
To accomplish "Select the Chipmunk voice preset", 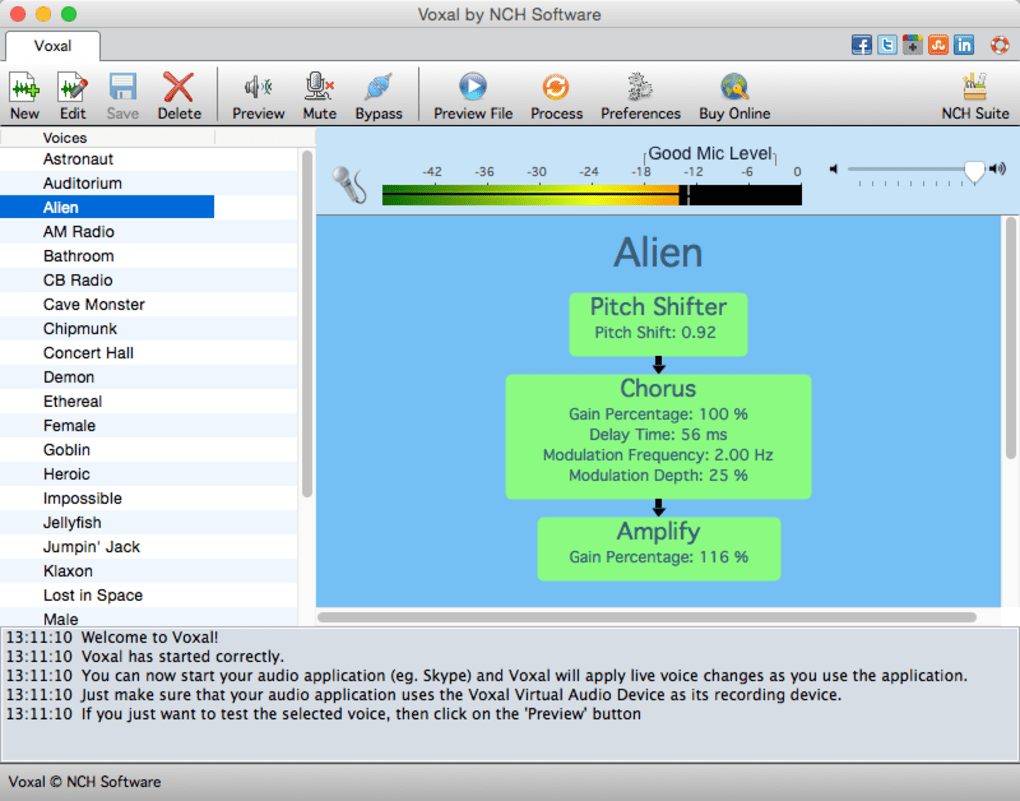I will tap(80, 328).
